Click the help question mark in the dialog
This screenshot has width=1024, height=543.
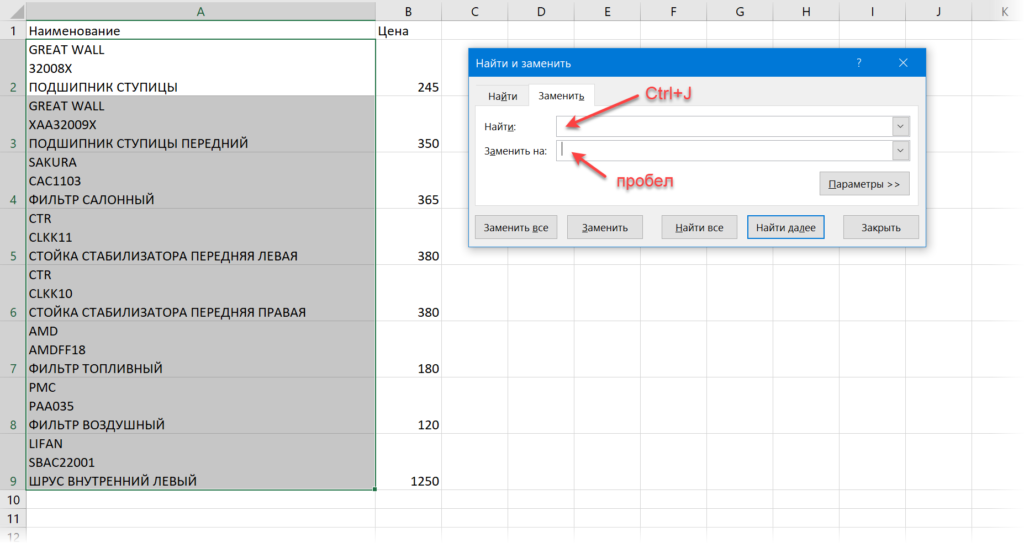[859, 63]
